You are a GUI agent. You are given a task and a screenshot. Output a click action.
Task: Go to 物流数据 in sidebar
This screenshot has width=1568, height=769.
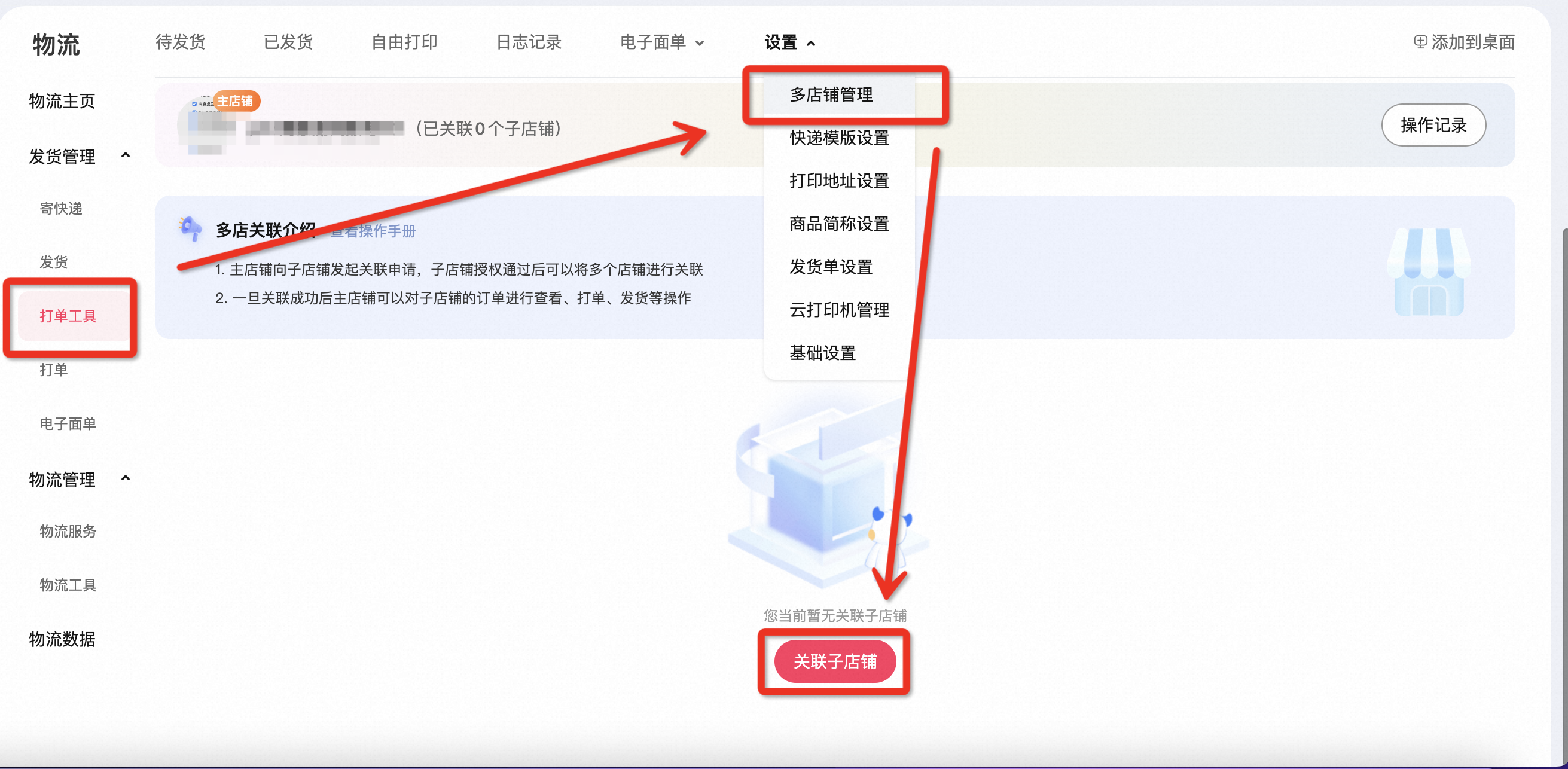(x=62, y=639)
